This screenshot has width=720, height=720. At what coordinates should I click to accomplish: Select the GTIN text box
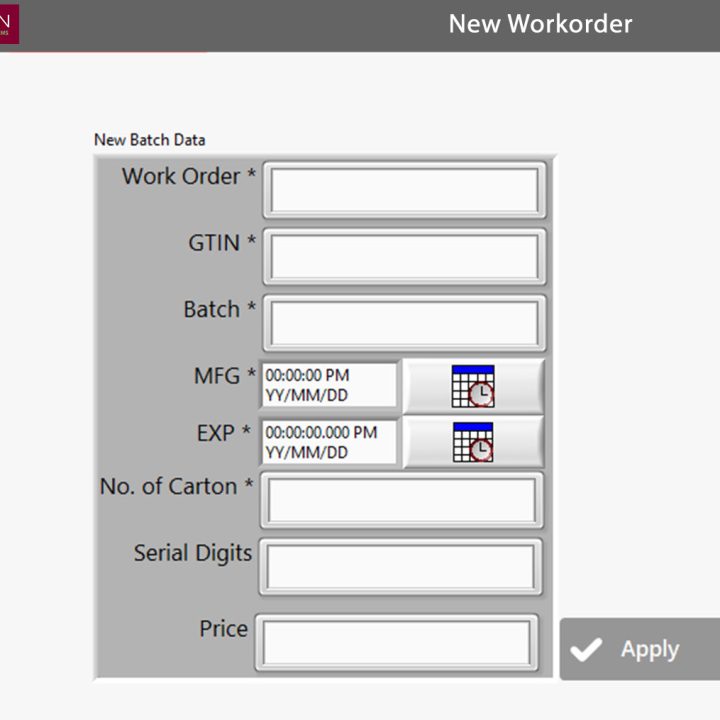tap(404, 257)
